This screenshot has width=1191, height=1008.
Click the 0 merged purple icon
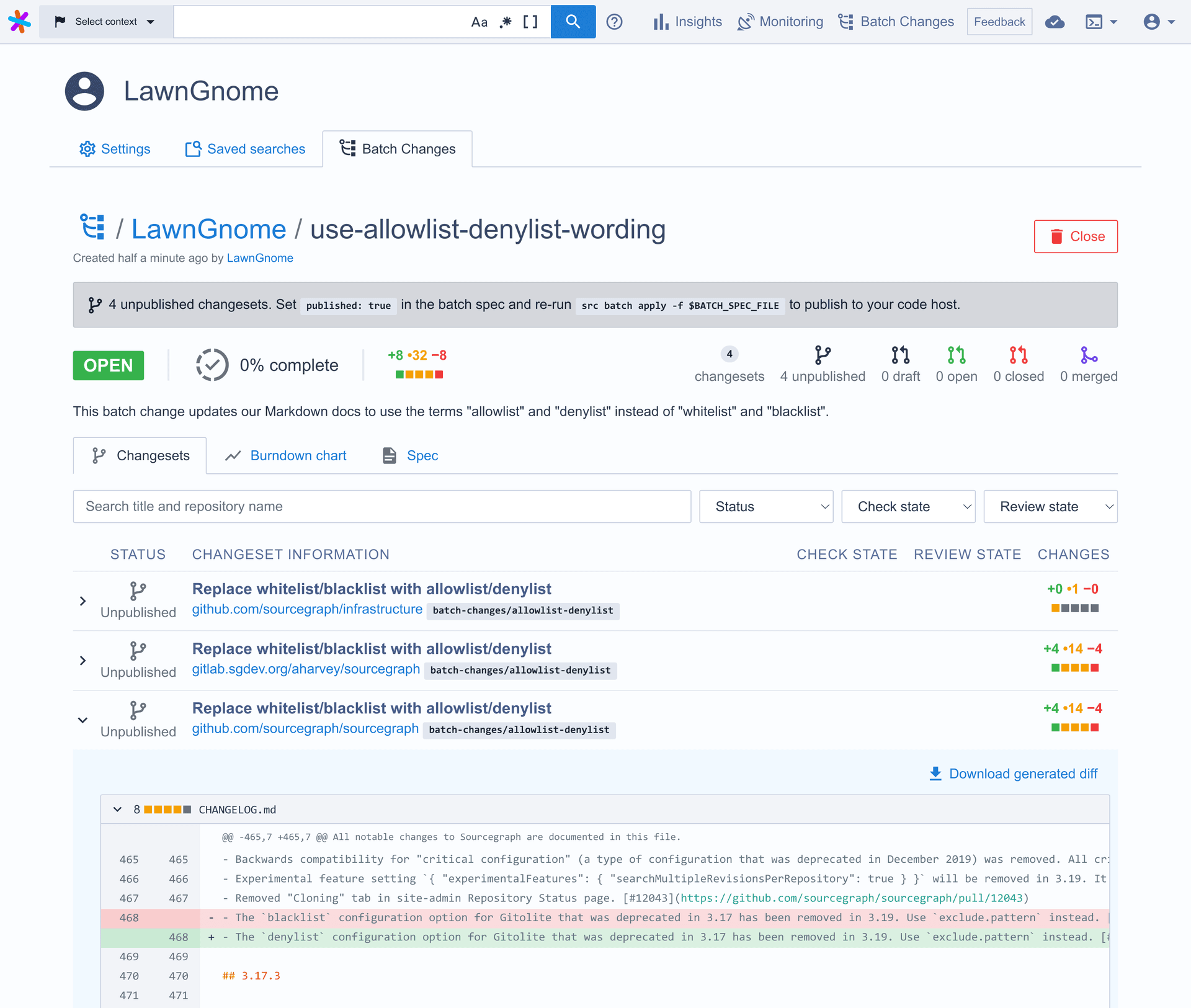point(1089,355)
